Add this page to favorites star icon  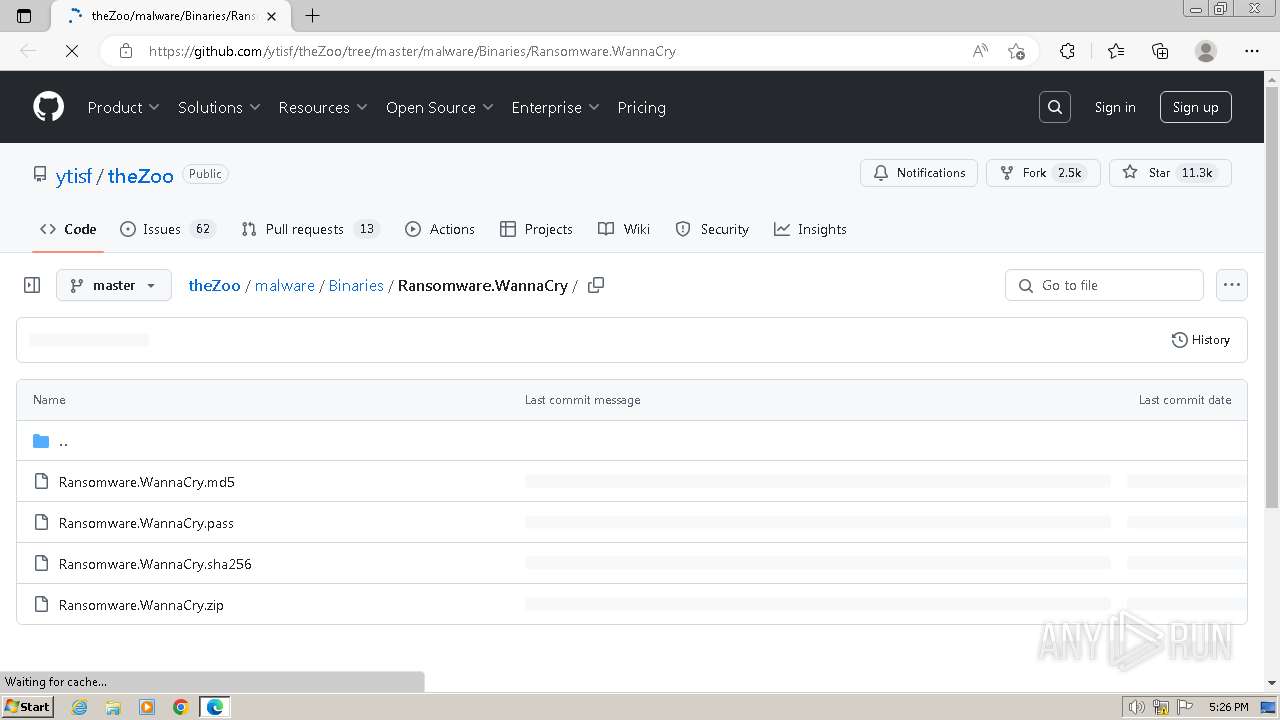pyautogui.click(x=1017, y=51)
